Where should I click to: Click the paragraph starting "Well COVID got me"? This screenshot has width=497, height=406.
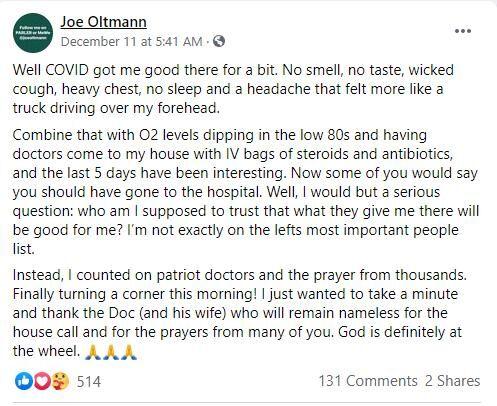(233, 89)
